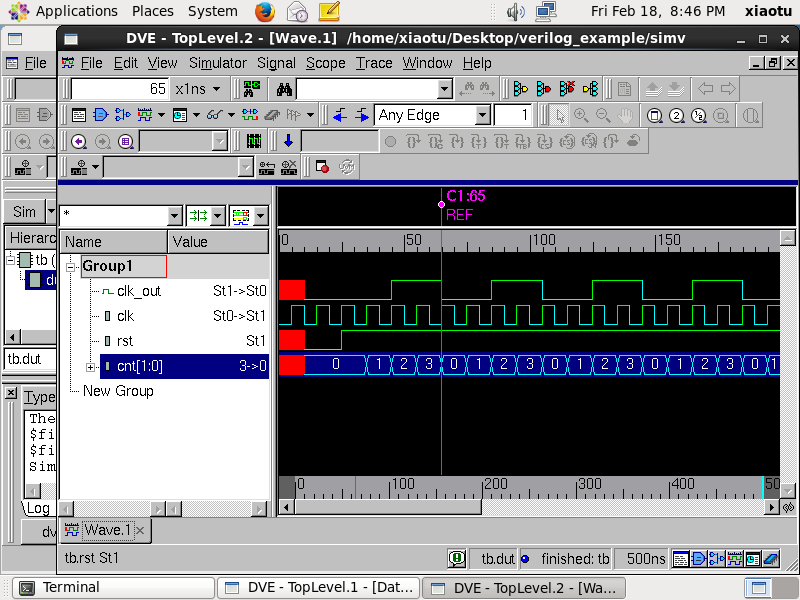Click the C1 cursor marker handle

coord(441,205)
